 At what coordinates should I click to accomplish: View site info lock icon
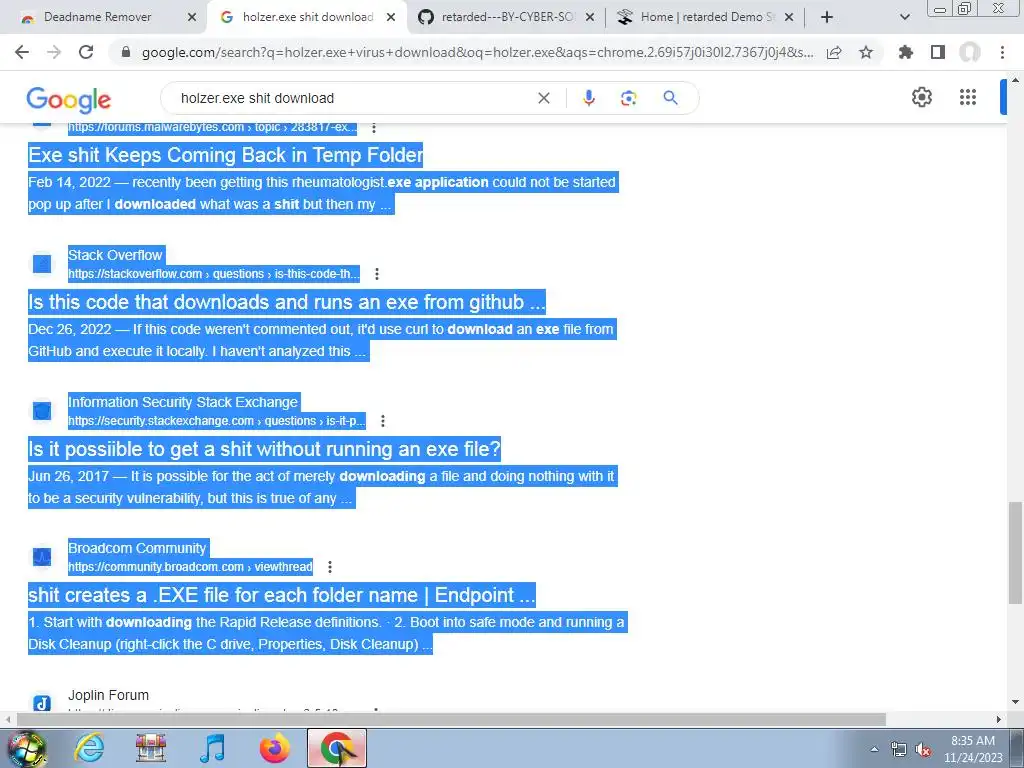click(x=126, y=52)
